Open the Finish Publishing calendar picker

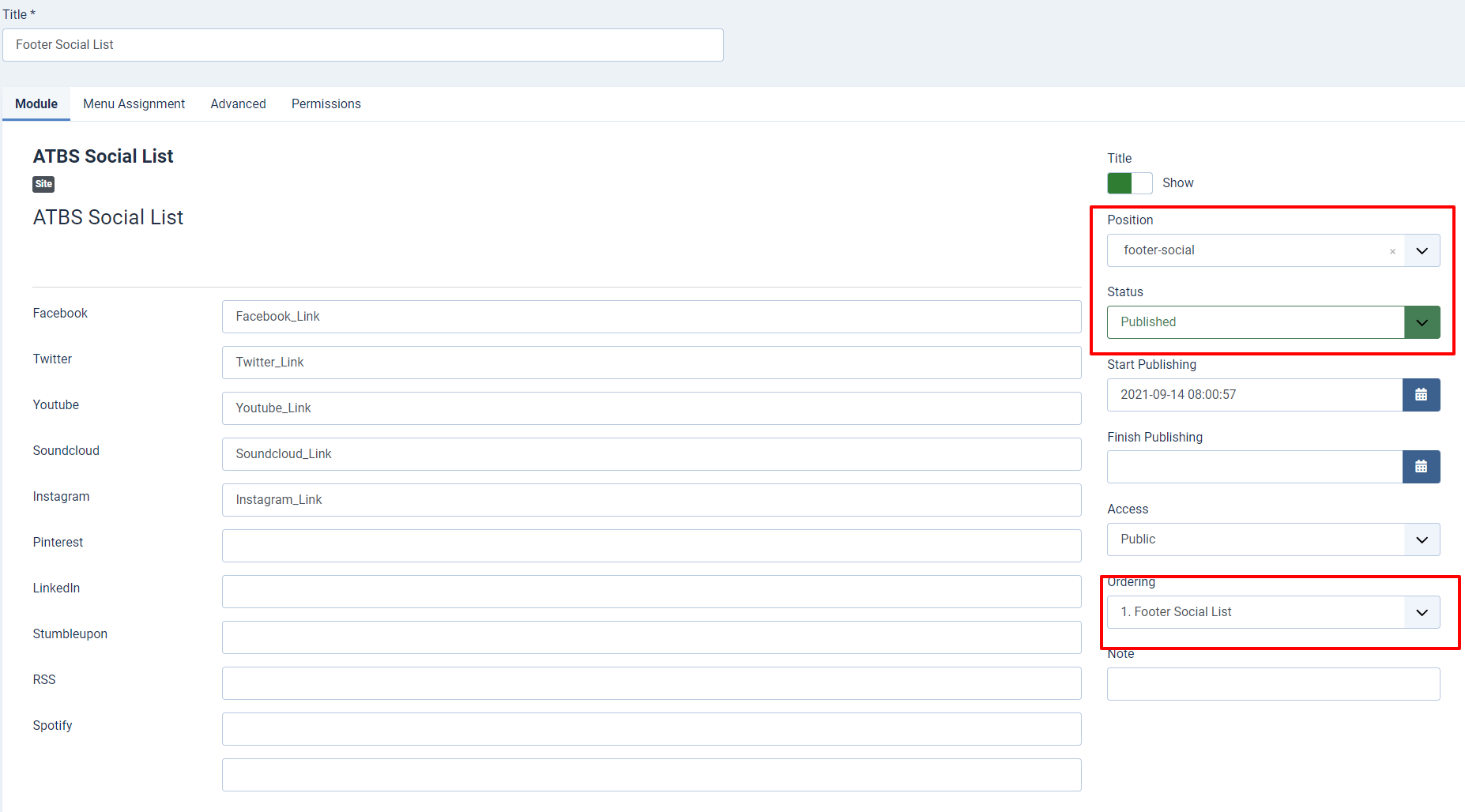1421,467
